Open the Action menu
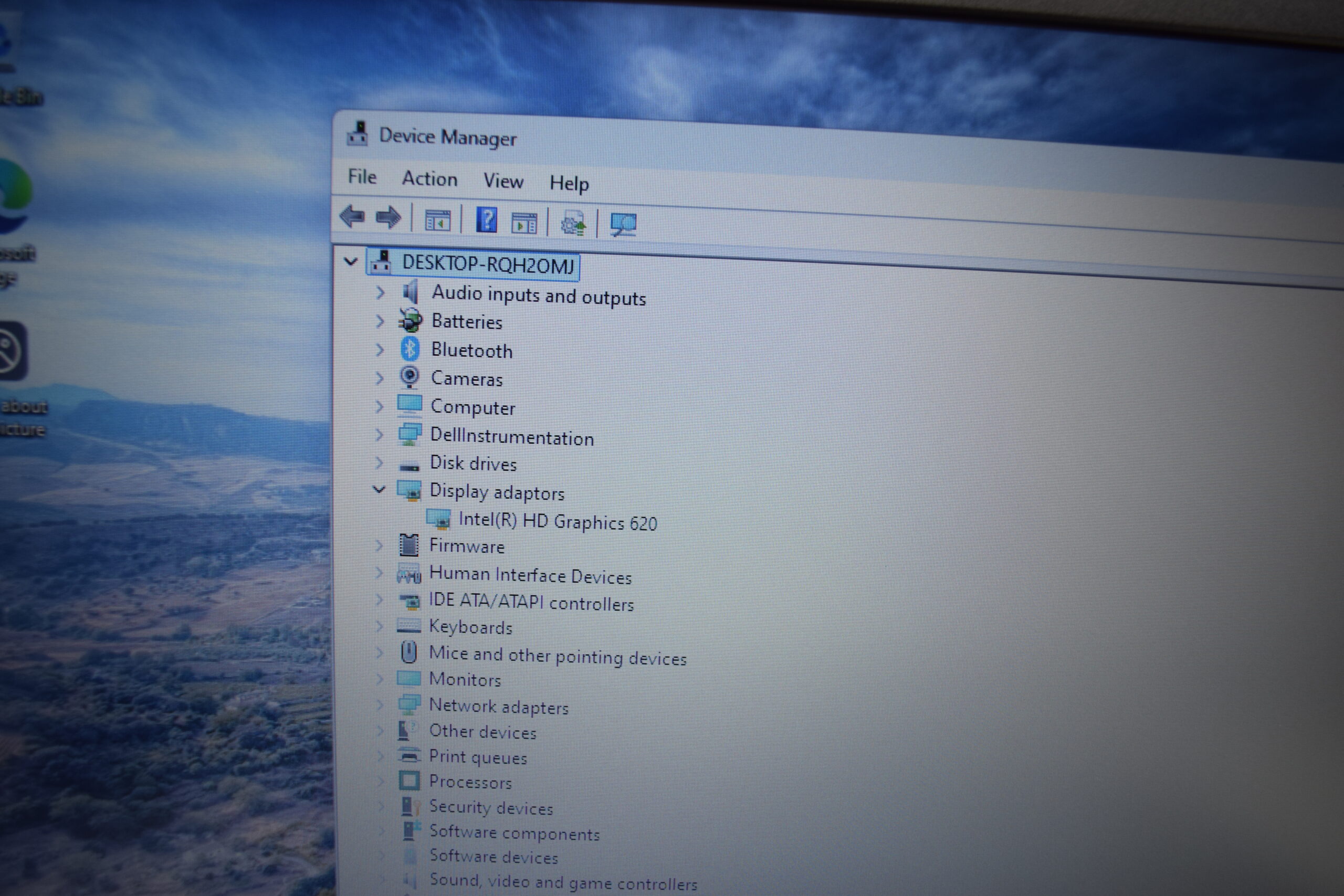1344x896 pixels. point(430,179)
